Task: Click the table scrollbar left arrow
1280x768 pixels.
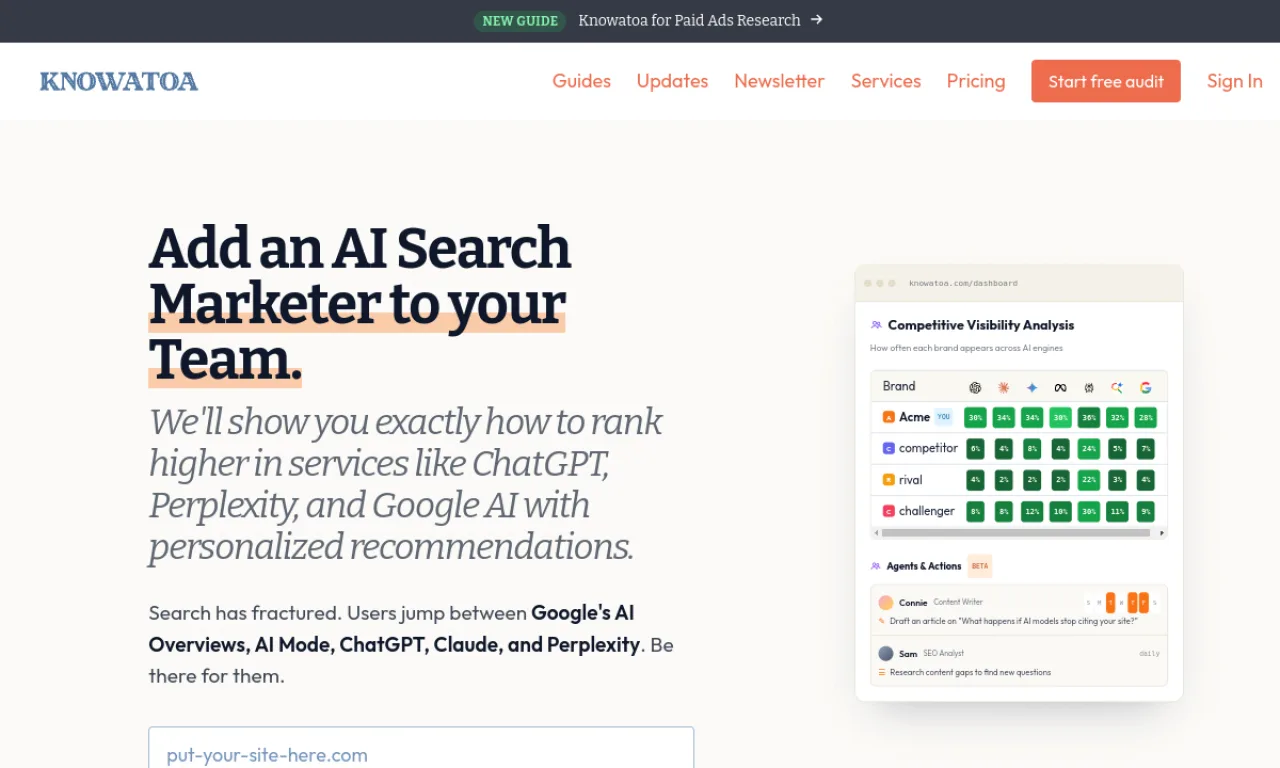Action: click(876, 533)
